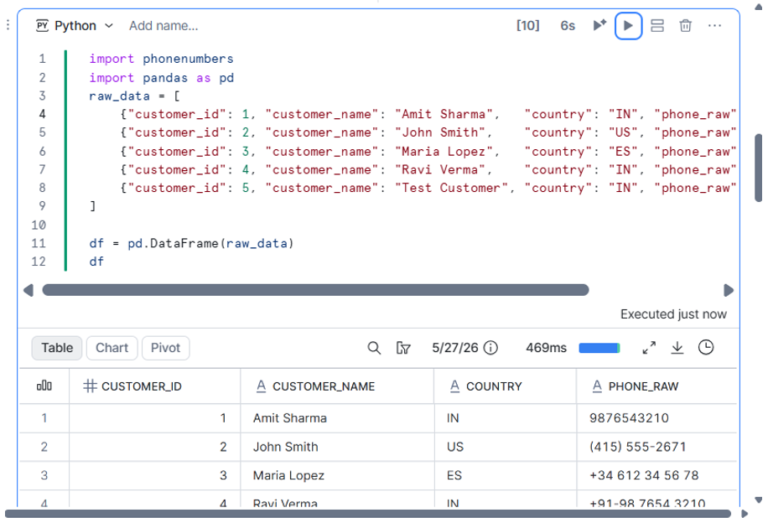Viewport: 768px width, 518px height.
Task: Click the 5/27/26 date label
Action: click(455, 348)
